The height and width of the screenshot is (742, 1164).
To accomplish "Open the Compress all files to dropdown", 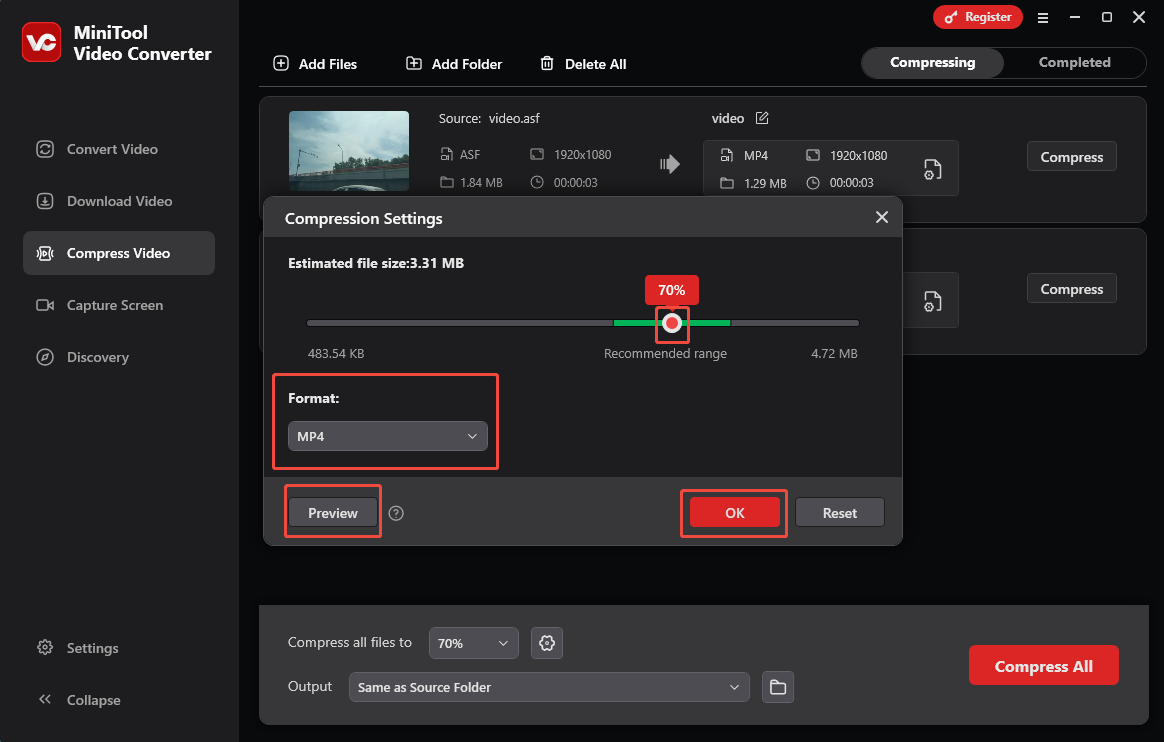I will click(x=473, y=643).
